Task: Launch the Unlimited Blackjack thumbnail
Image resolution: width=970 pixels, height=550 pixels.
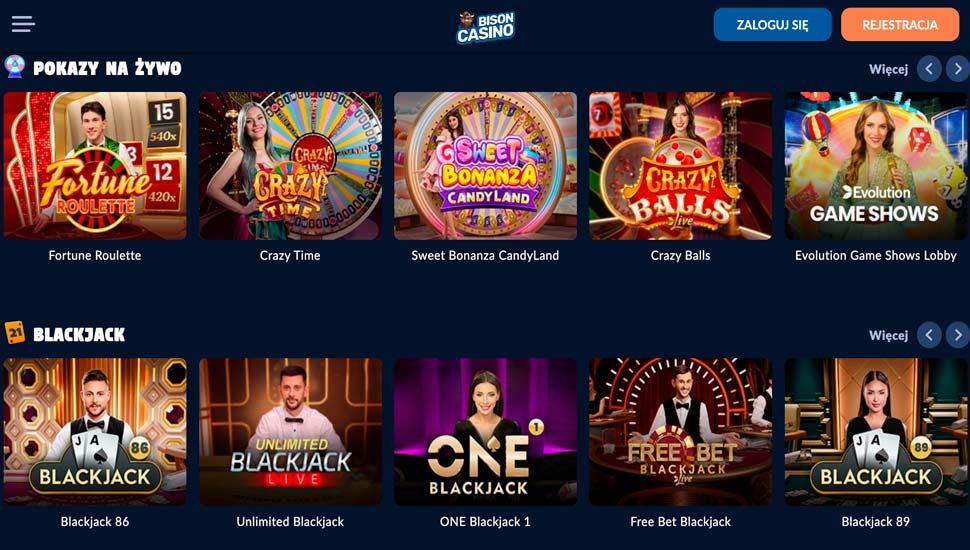Action: 290,432
